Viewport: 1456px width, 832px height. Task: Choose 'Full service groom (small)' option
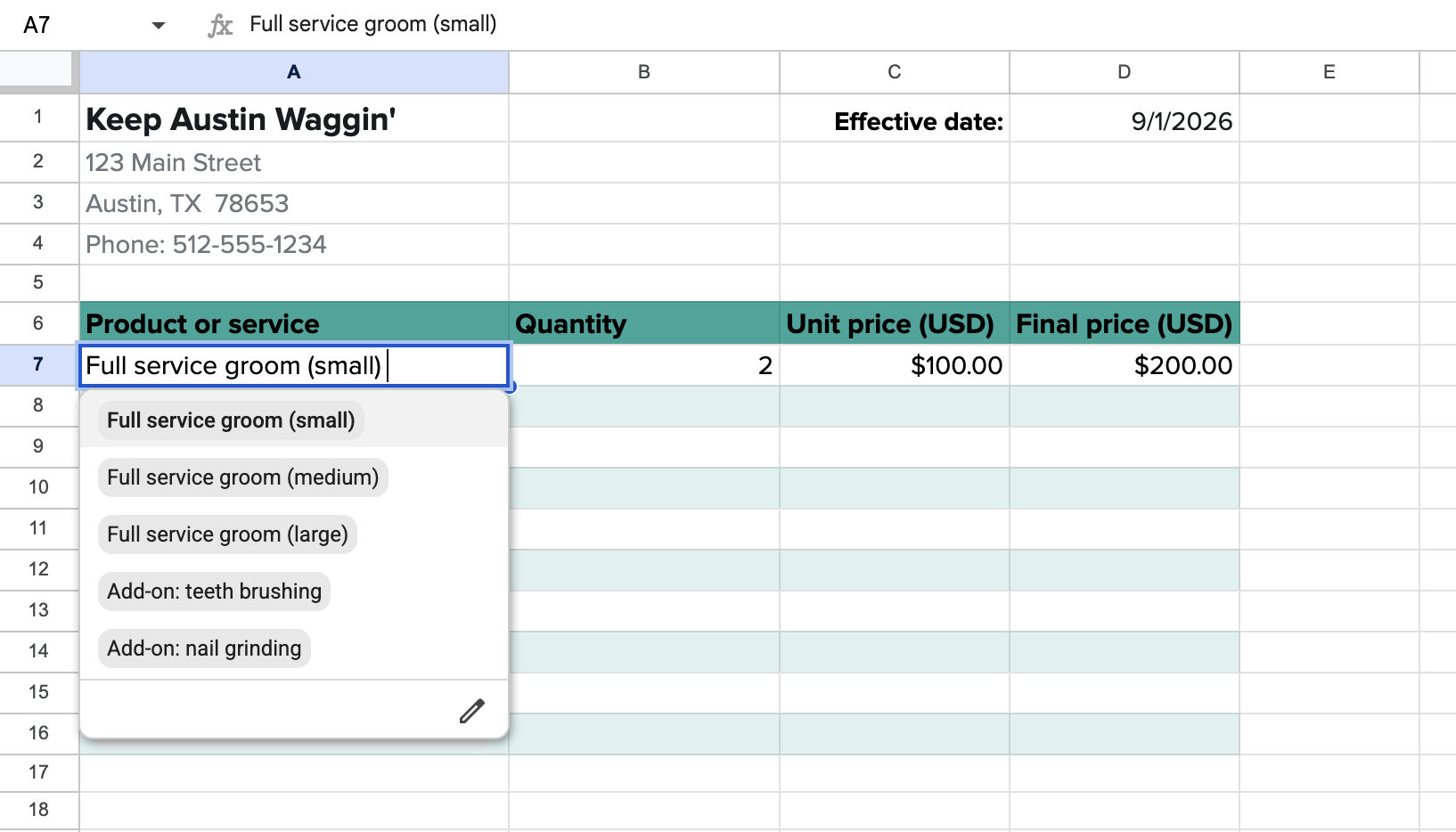[231, 420]
